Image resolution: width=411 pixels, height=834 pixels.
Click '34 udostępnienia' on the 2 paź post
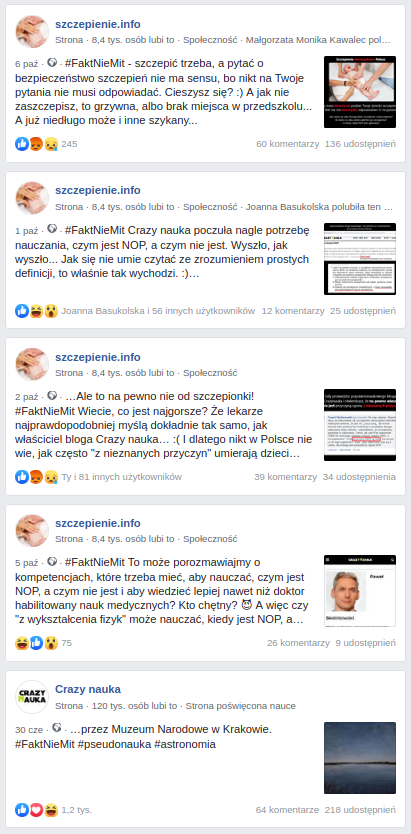(x=359, y=477)
